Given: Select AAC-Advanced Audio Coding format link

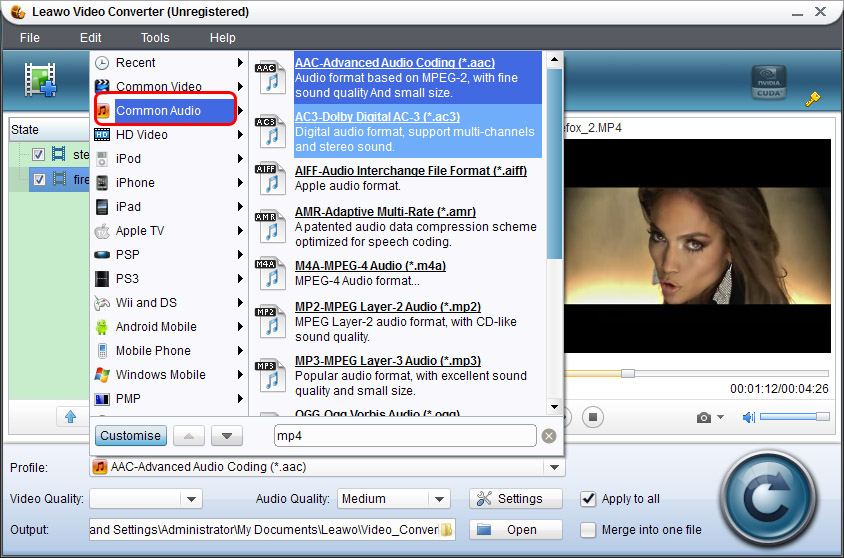Looking at the screenshot, I should pyautogui.click(x=395, y=62).
